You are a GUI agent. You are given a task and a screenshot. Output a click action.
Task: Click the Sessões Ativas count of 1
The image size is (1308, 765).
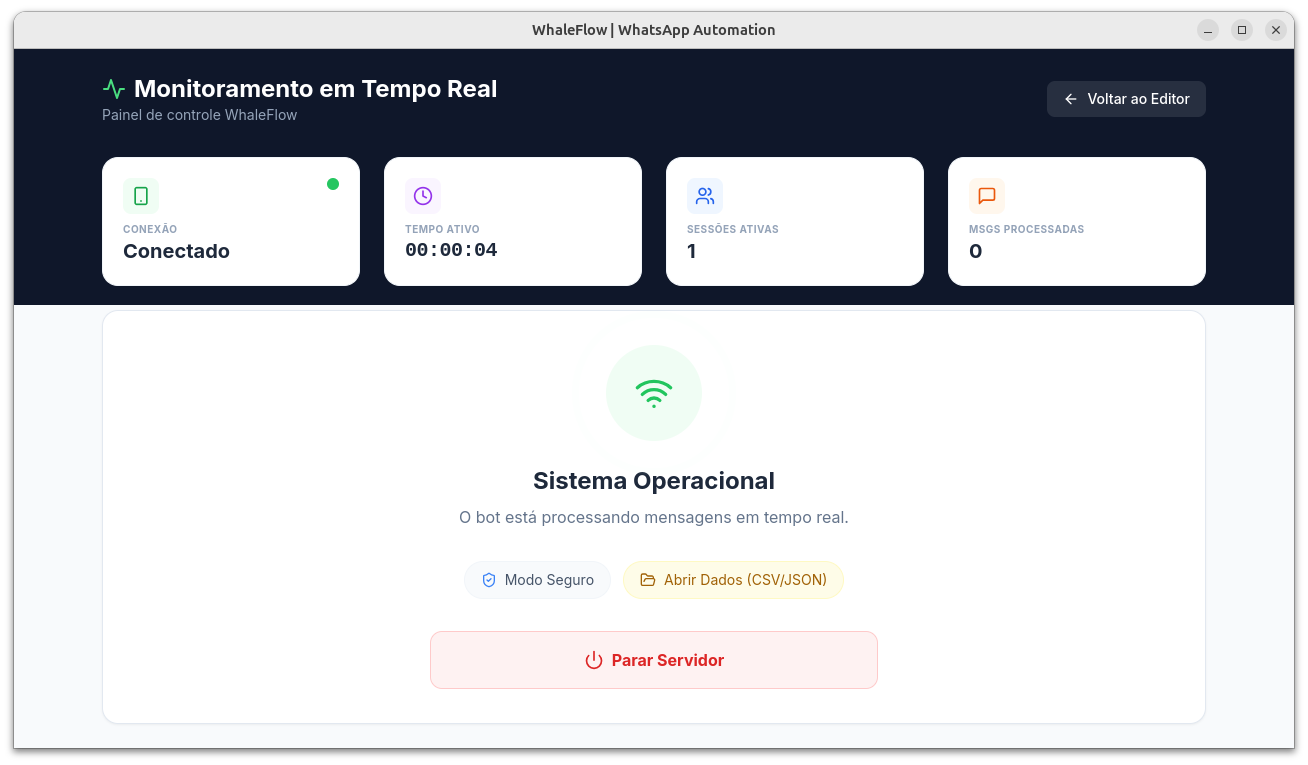691,251
